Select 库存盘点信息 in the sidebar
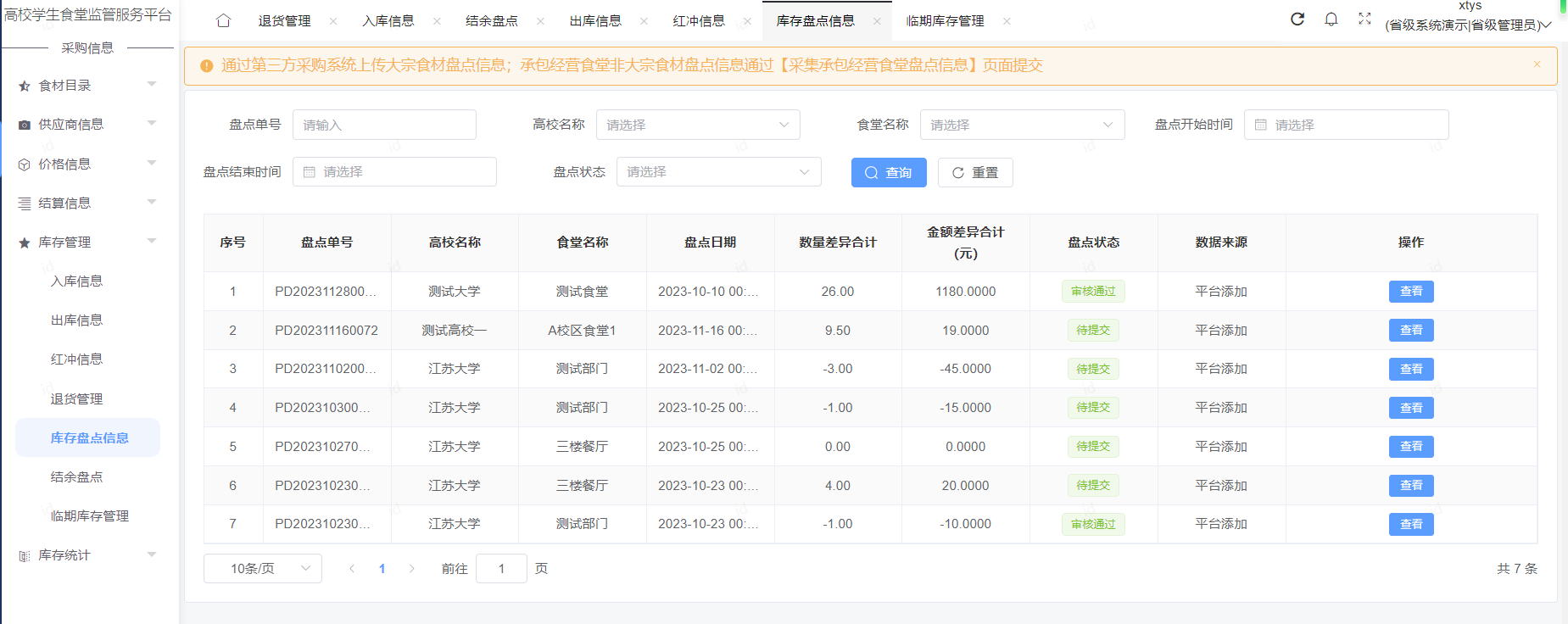This screenshot has height=624, width=1568. [x=87, y=437]
